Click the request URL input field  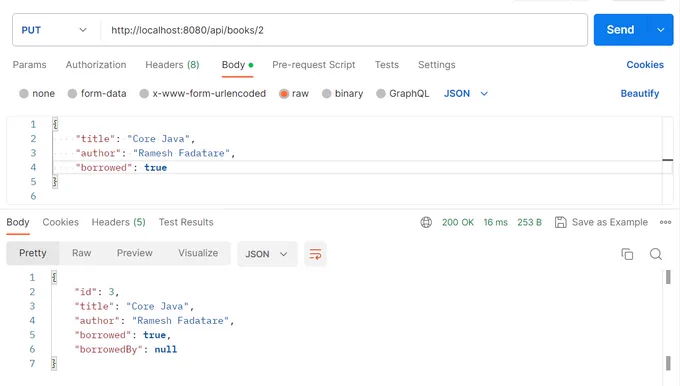[344, 30]
